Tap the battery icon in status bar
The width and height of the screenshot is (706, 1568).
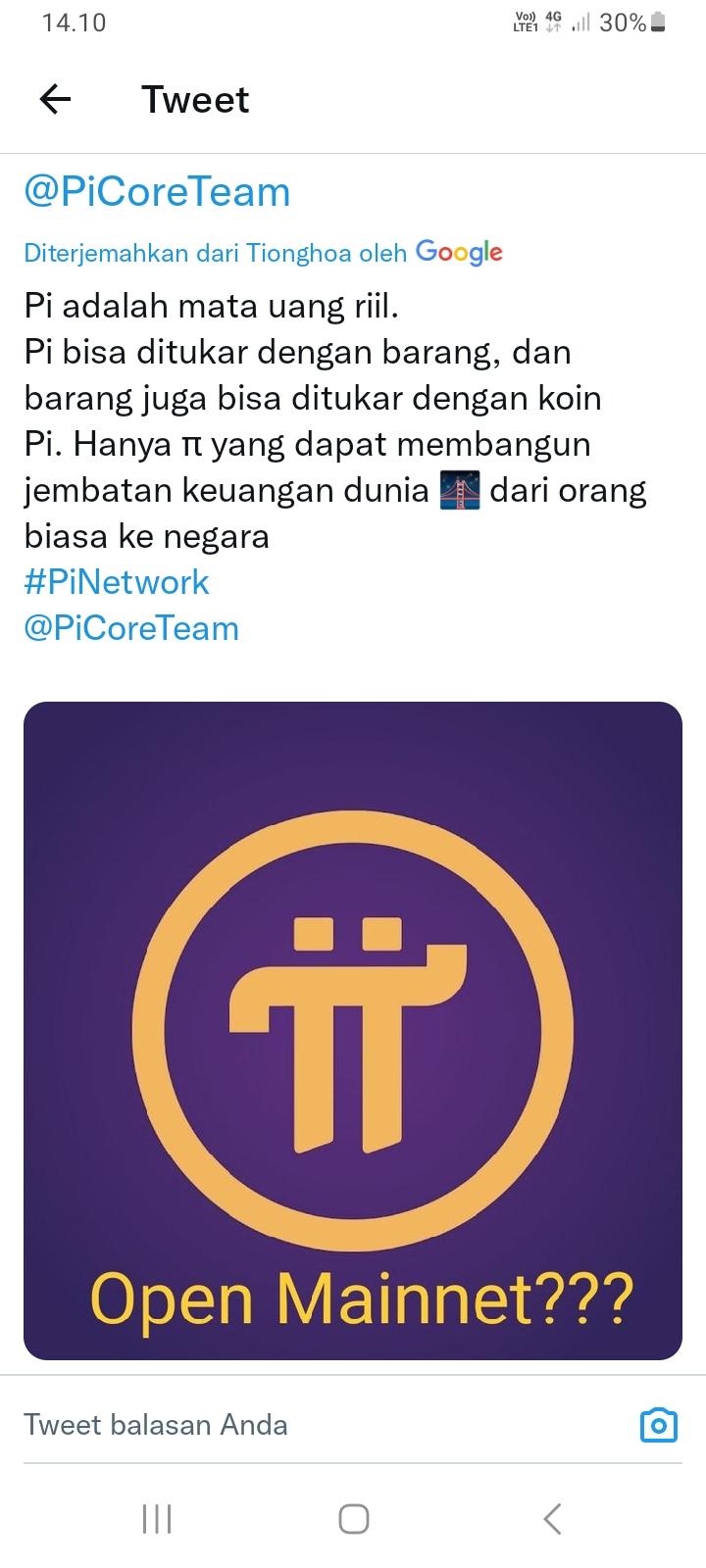(x=658, y=23)
